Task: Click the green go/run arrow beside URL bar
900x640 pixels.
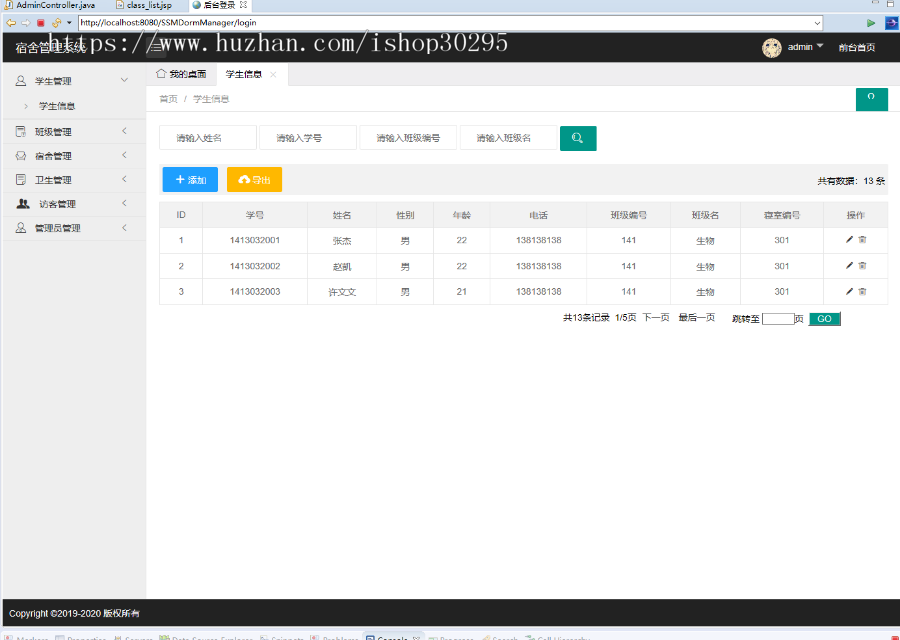Action: coord(871,23)
